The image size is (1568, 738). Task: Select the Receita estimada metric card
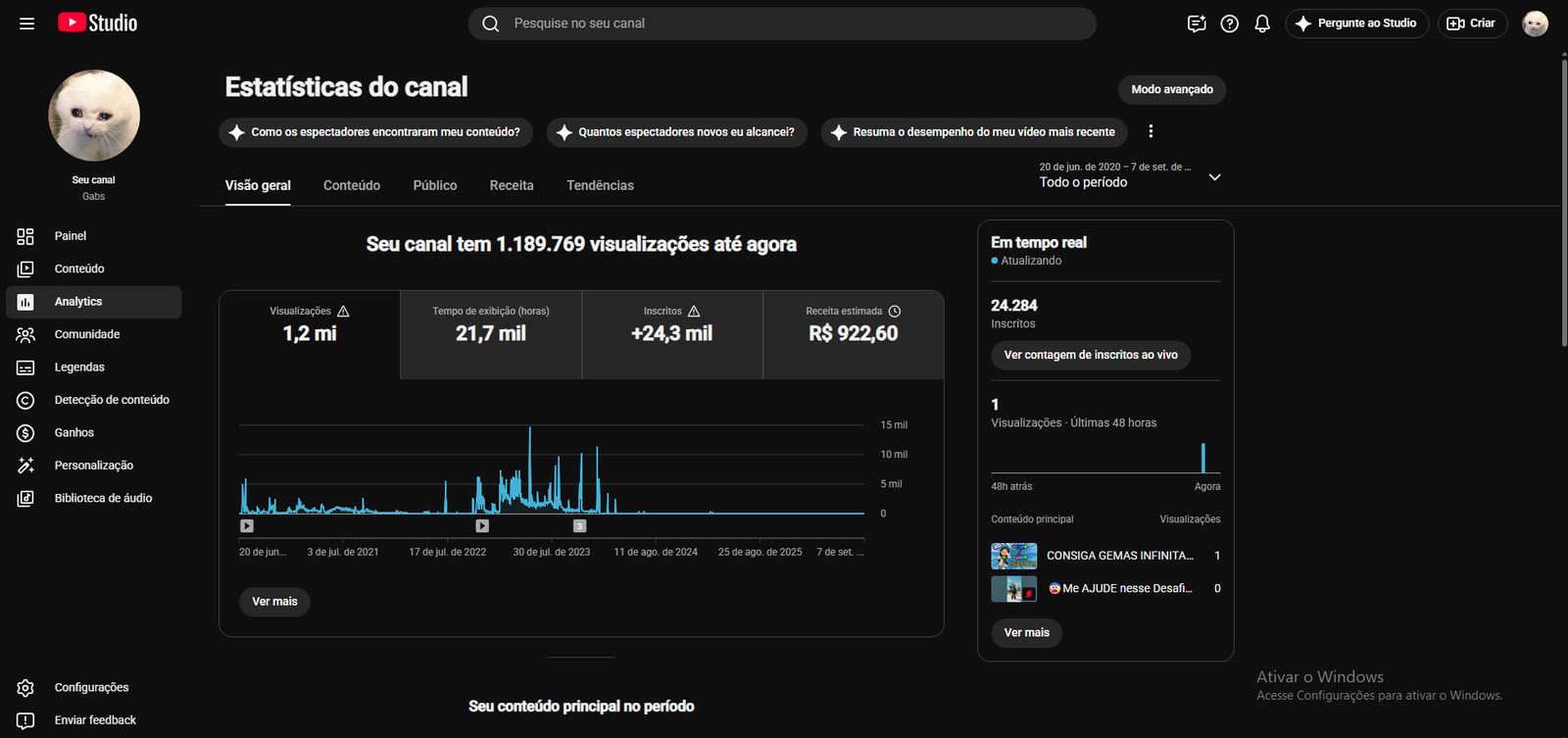(x=854, y=334)
